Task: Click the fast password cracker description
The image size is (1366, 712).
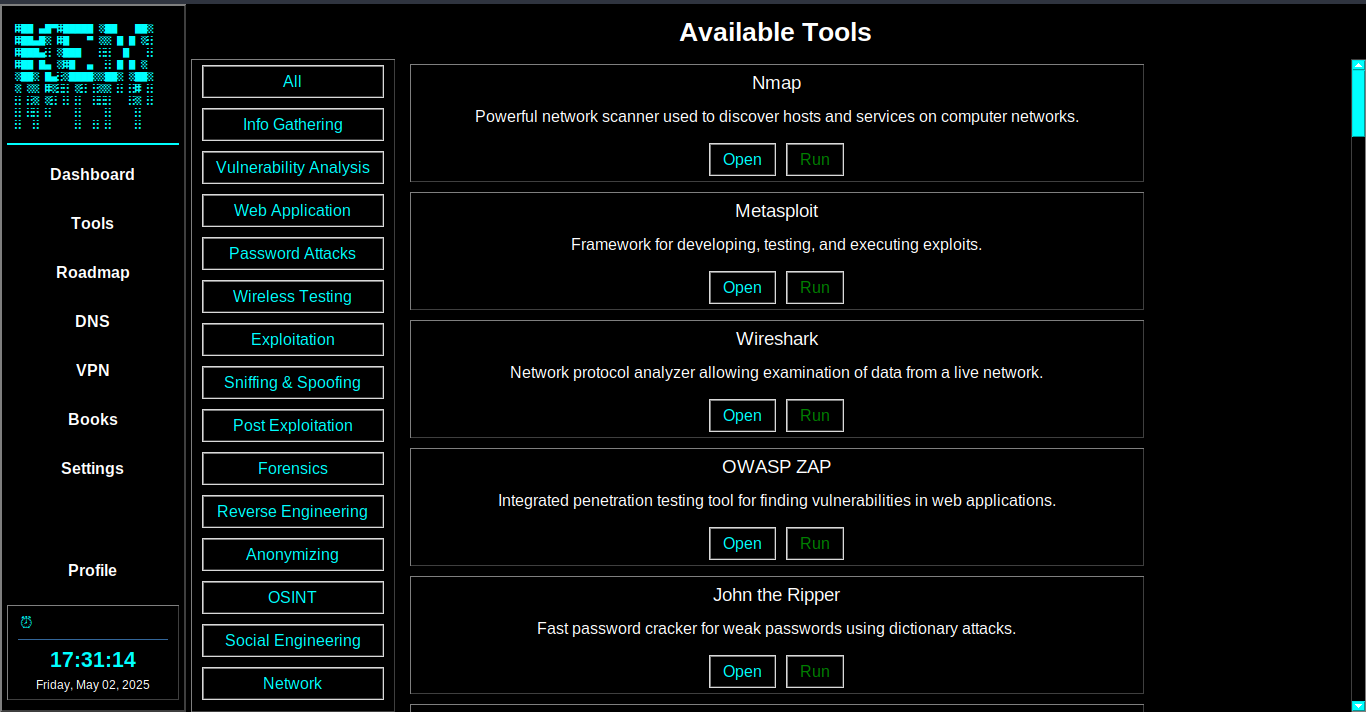Action: click(777, 629)
